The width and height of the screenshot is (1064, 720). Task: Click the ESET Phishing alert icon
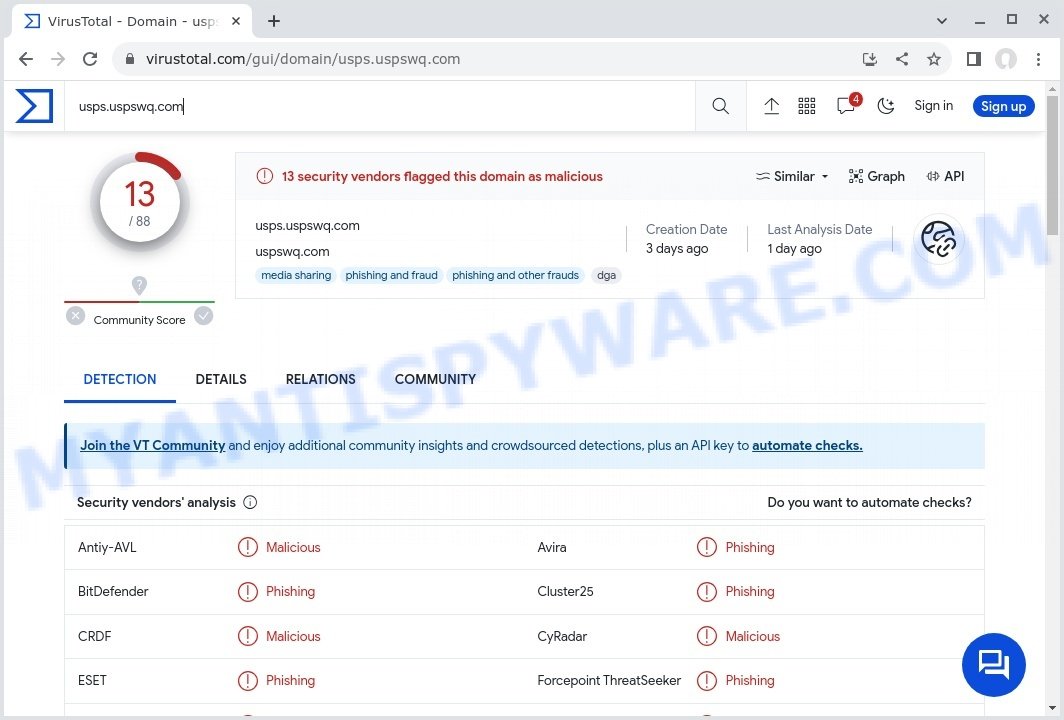coord(248,681)
